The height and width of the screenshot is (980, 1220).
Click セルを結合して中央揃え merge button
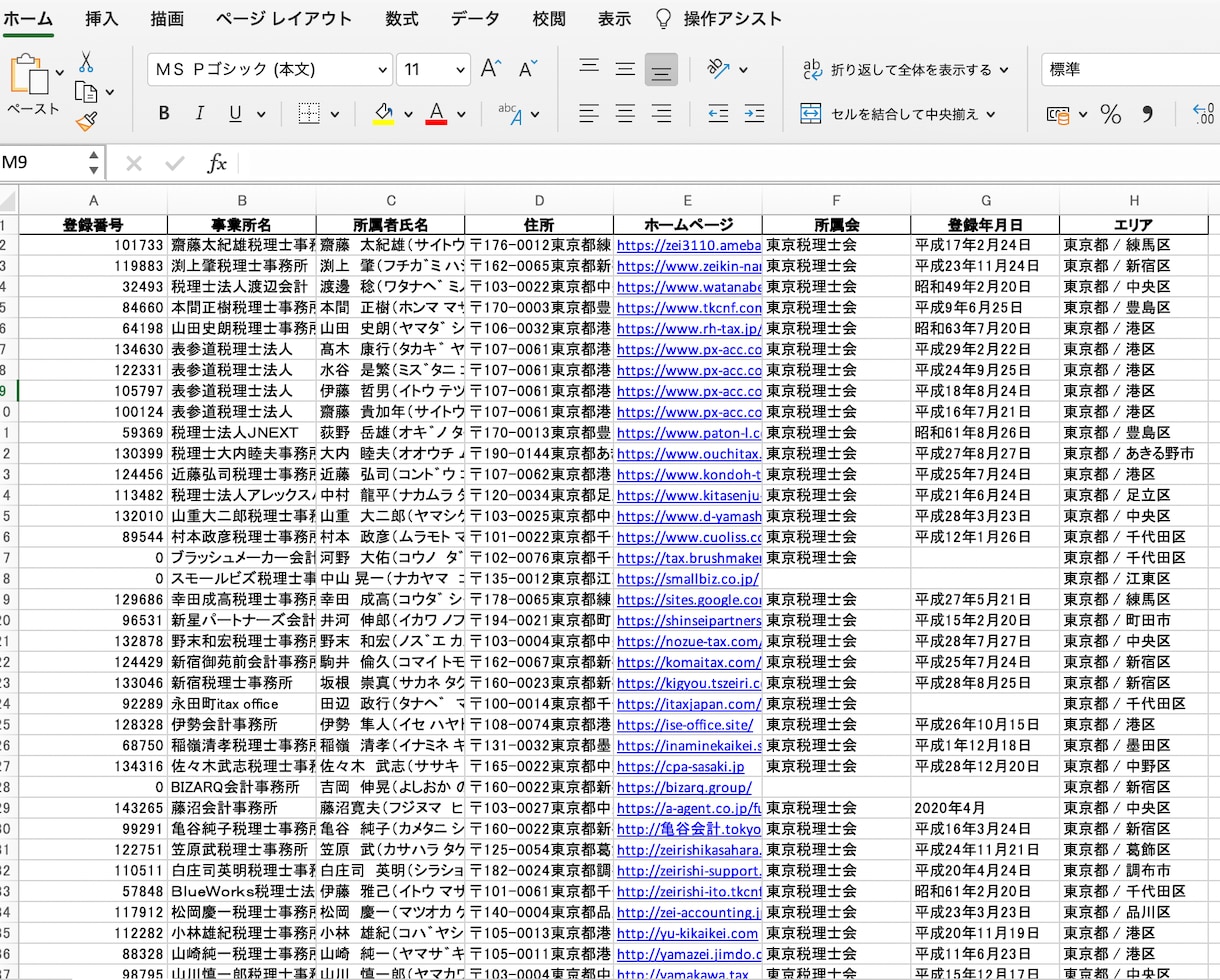pos(897,114)
